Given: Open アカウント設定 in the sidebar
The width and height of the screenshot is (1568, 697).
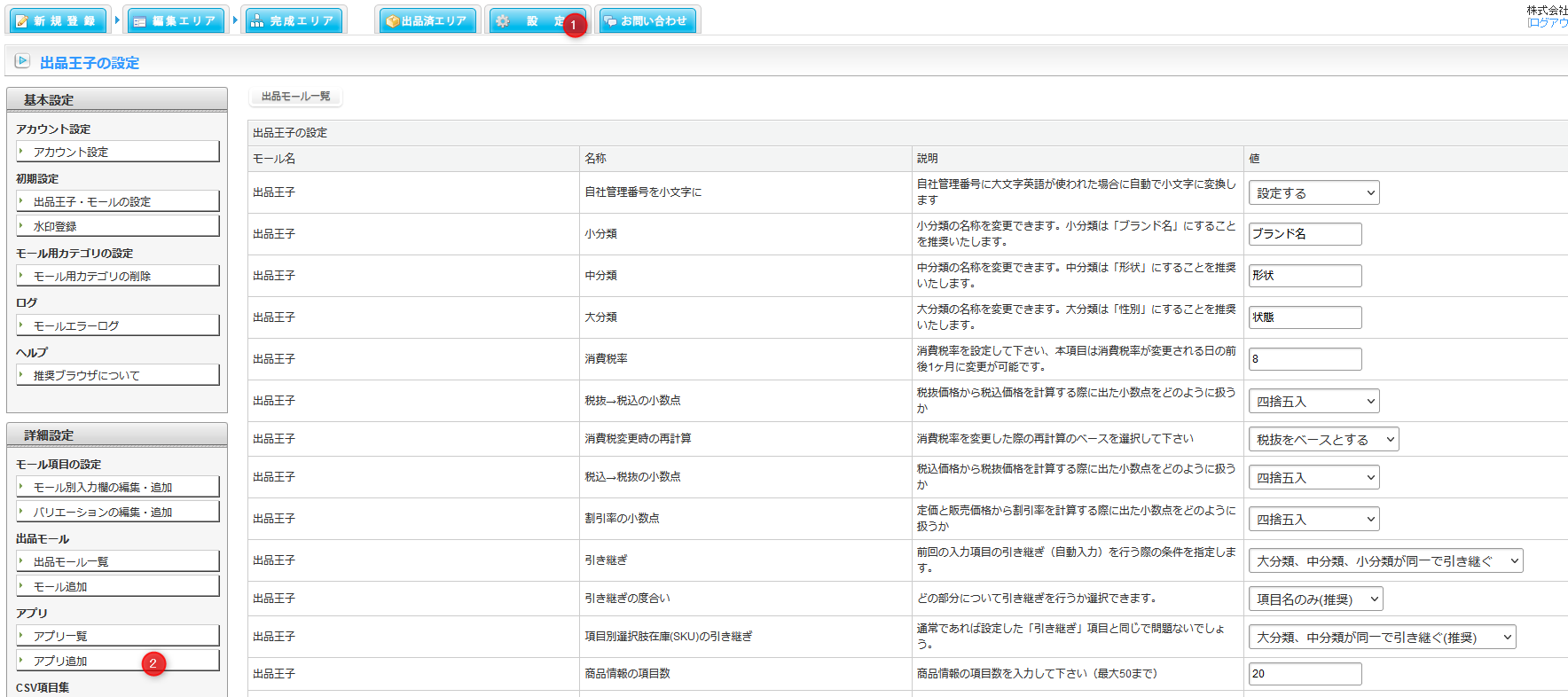Looking at the screenshot, I should tap(118, 152).
